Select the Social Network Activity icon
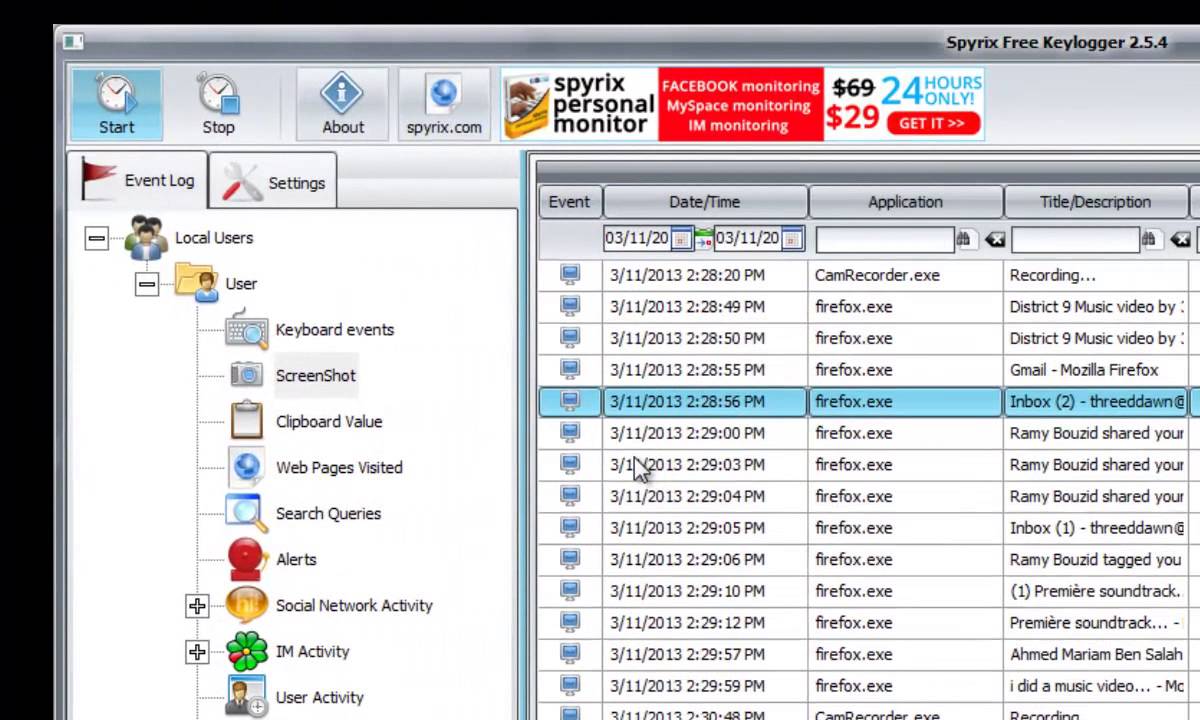Viewport: 1200px width, 720px height. (246, 605)
